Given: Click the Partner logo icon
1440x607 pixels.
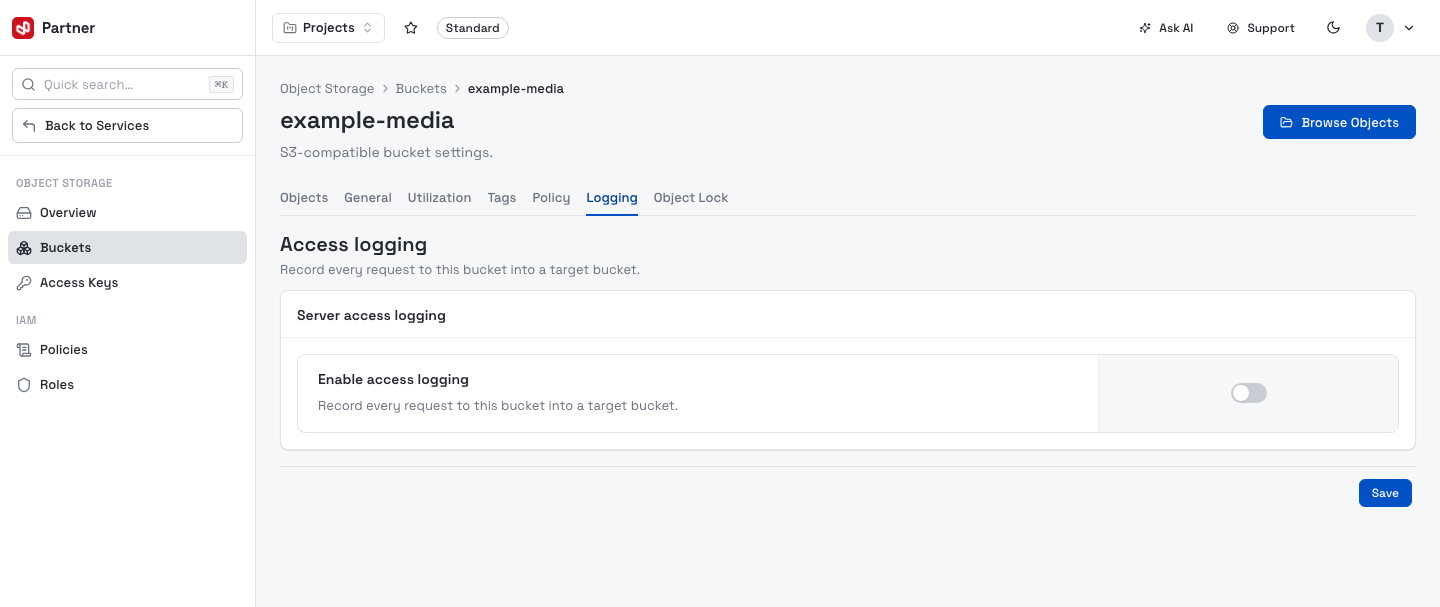Looking at the screenshot, I should click(x=23, y=28).
